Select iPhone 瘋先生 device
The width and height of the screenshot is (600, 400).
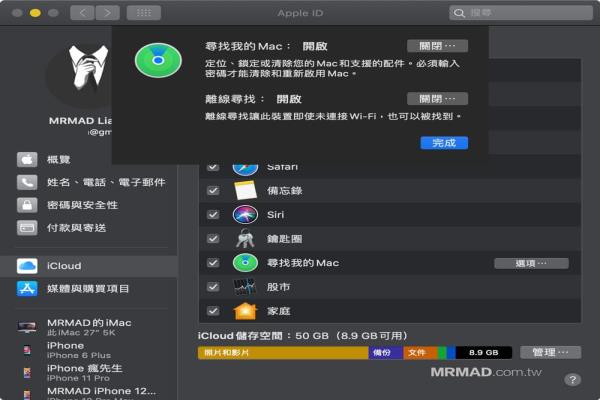click(89, 372)
